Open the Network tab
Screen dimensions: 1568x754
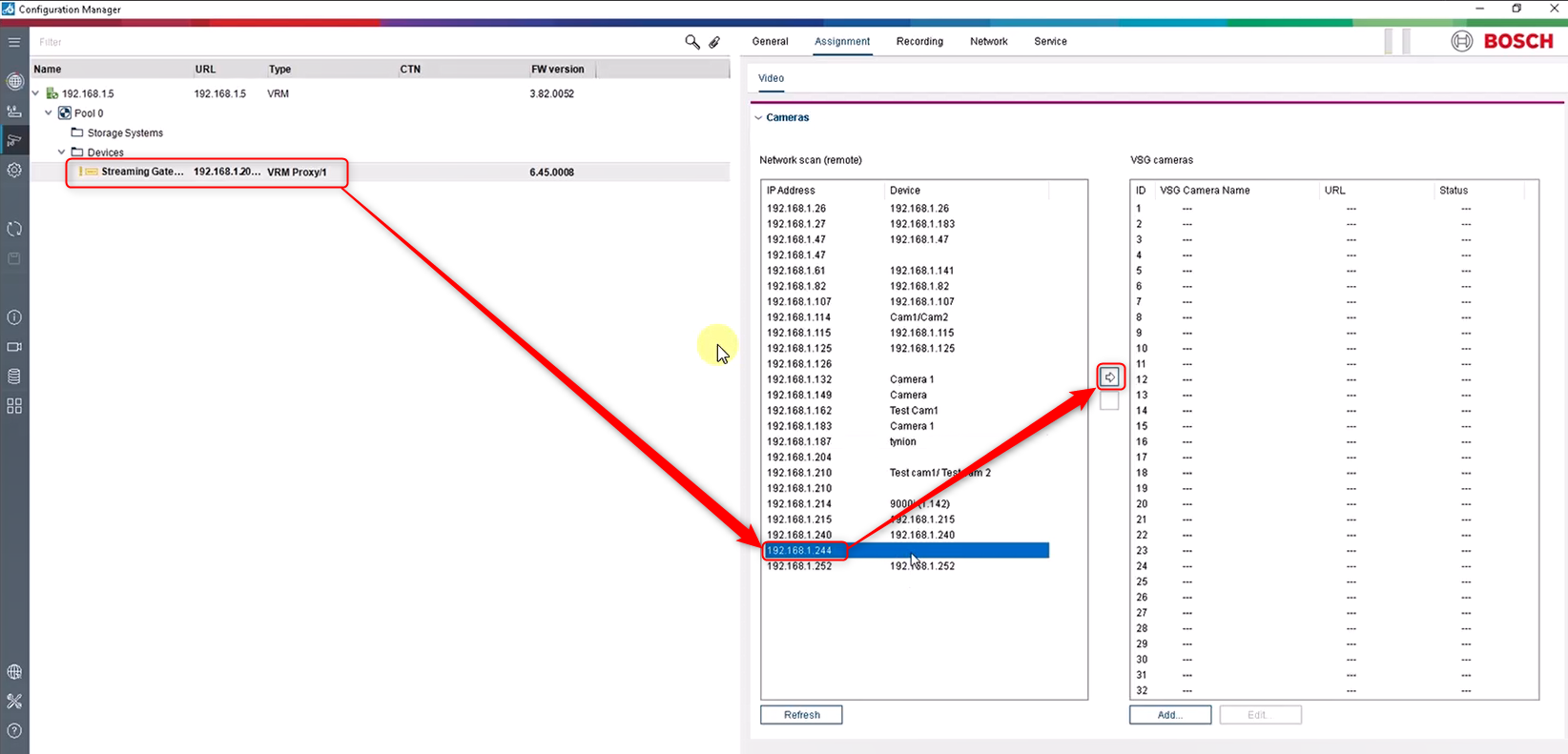988,42
